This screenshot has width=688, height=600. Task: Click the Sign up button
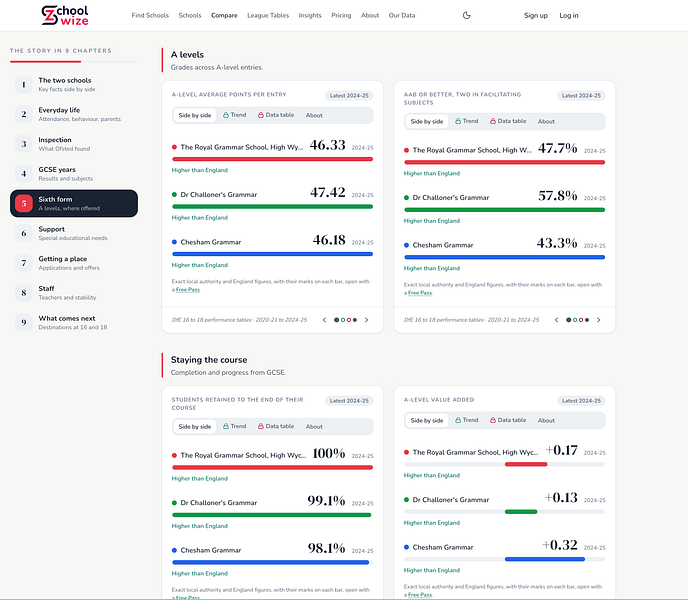[x=536, y=15]
